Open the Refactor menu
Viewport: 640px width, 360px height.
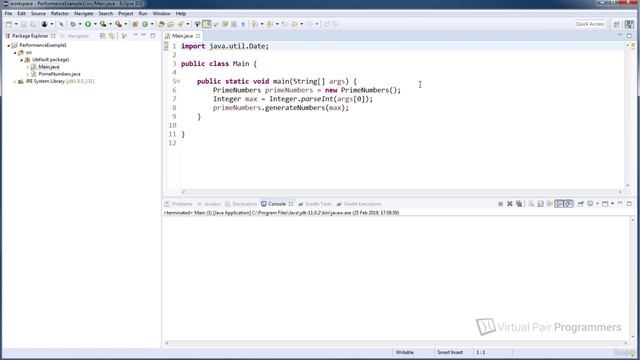pyautogui.click(x=60, y=13)
